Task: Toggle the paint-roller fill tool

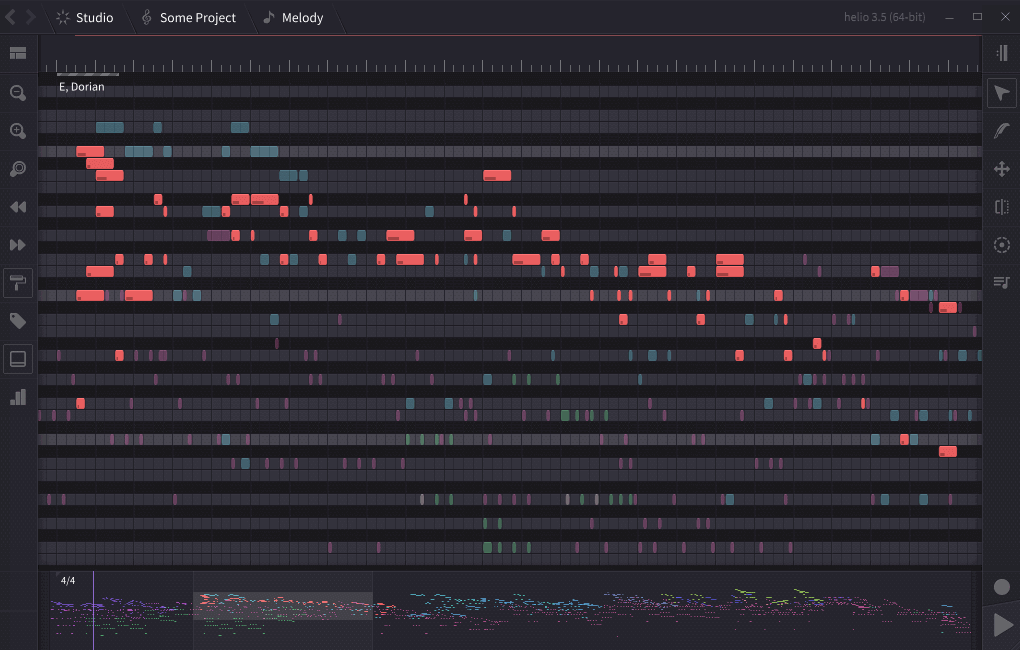Action: [17, 282]
